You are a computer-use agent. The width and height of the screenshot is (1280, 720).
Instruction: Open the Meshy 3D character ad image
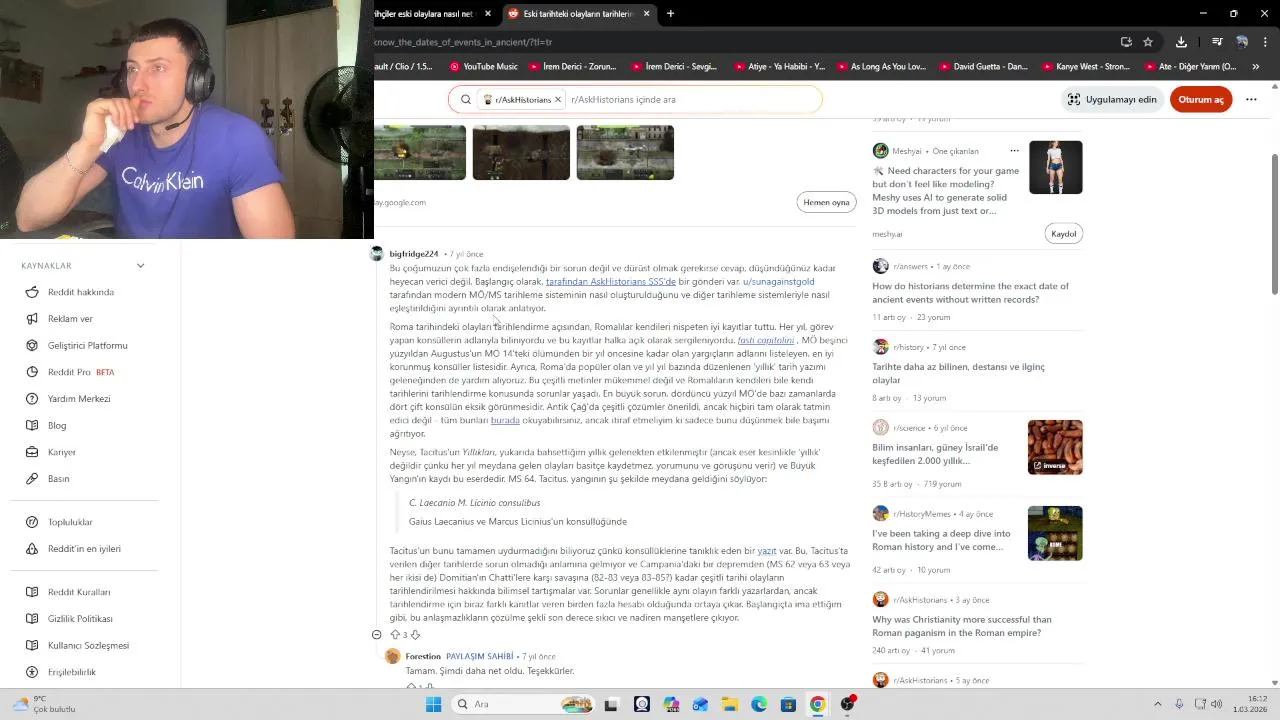[1055, 167]
